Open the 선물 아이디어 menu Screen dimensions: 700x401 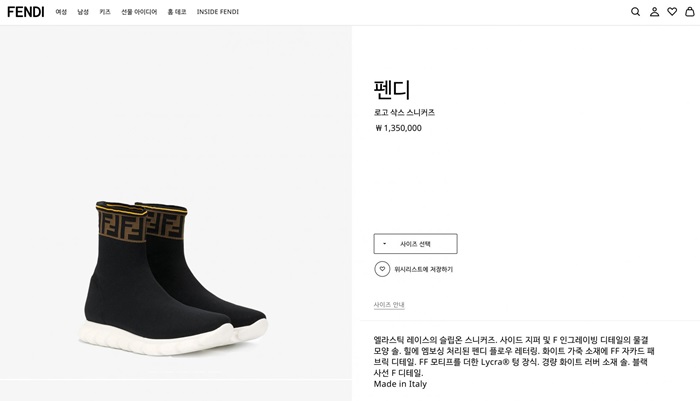pyautogui.click(x=139, y=12)
